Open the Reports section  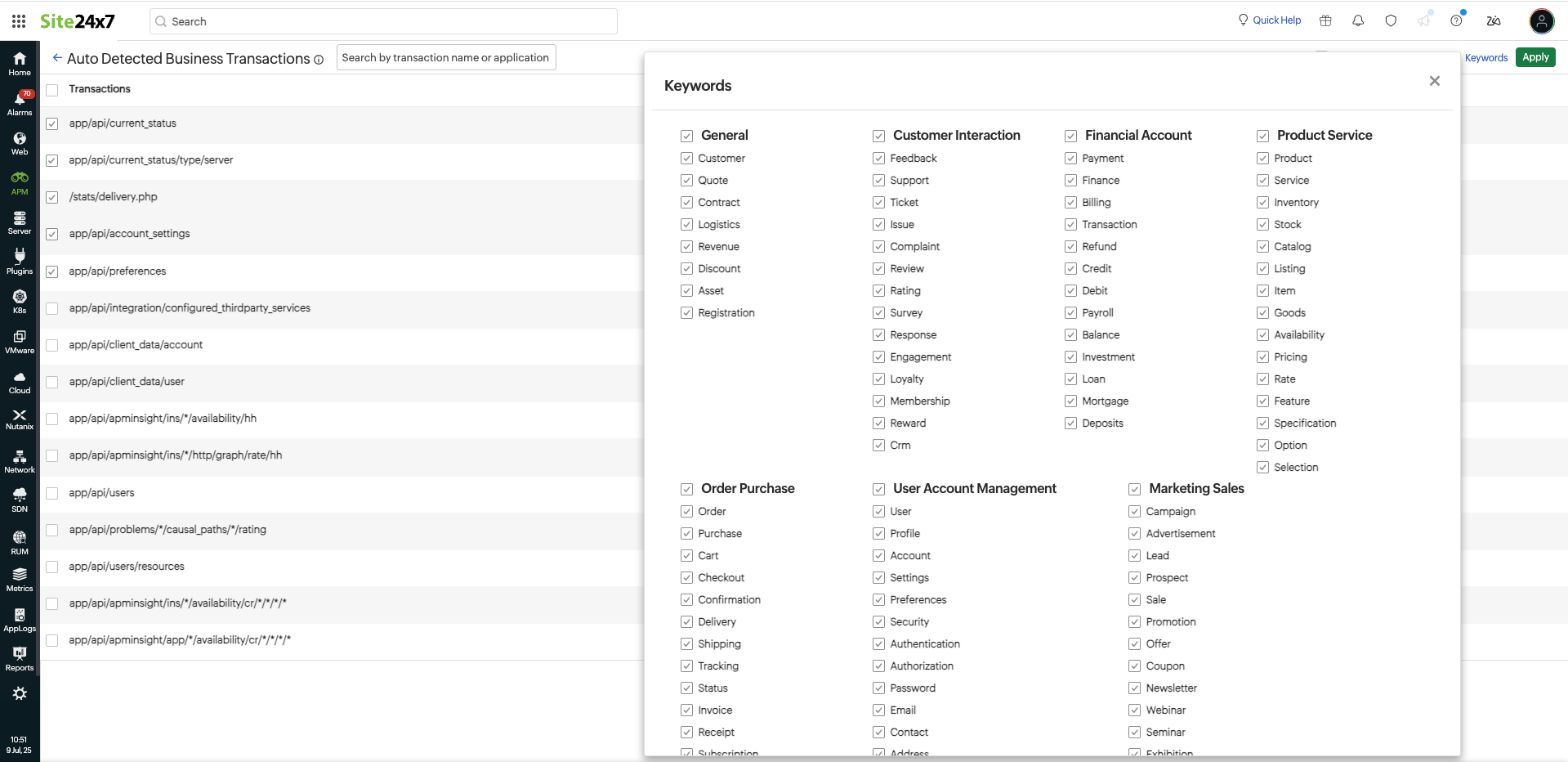point(19,658)
